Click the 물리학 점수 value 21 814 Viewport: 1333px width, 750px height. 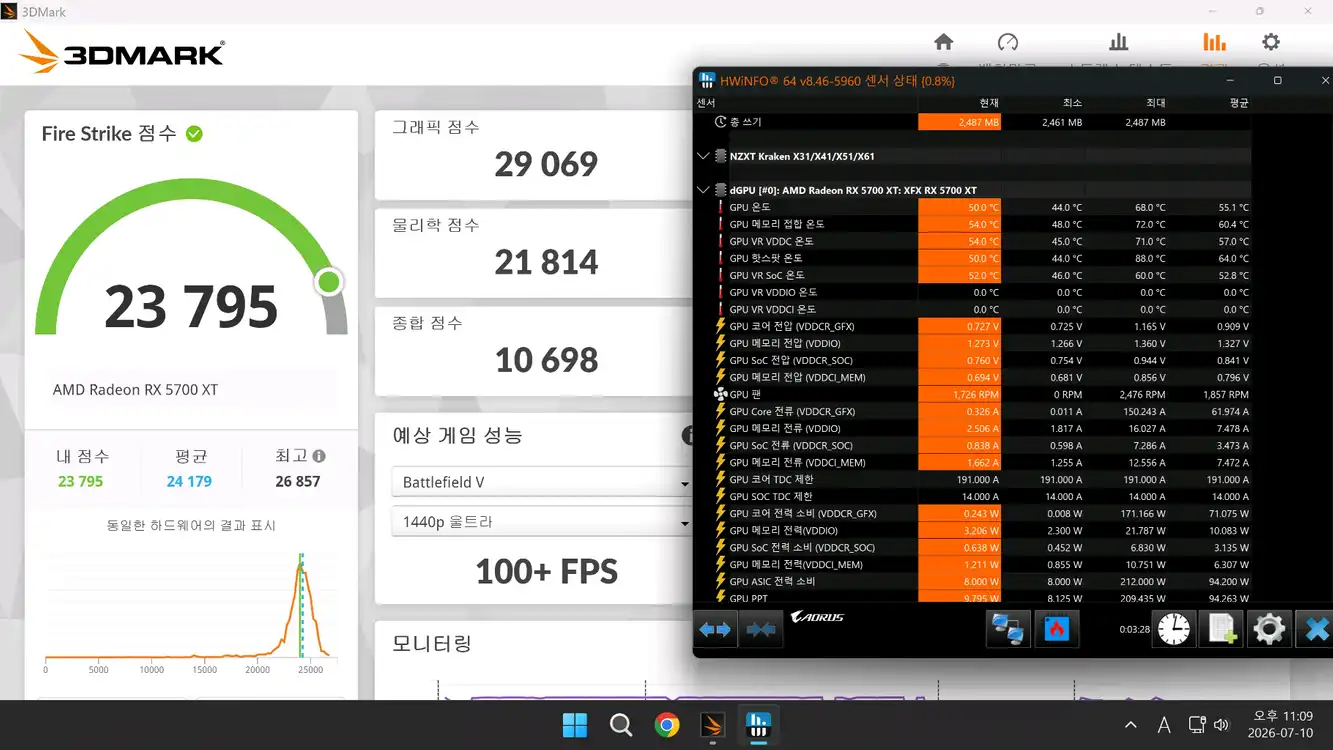tap(546, 262)
